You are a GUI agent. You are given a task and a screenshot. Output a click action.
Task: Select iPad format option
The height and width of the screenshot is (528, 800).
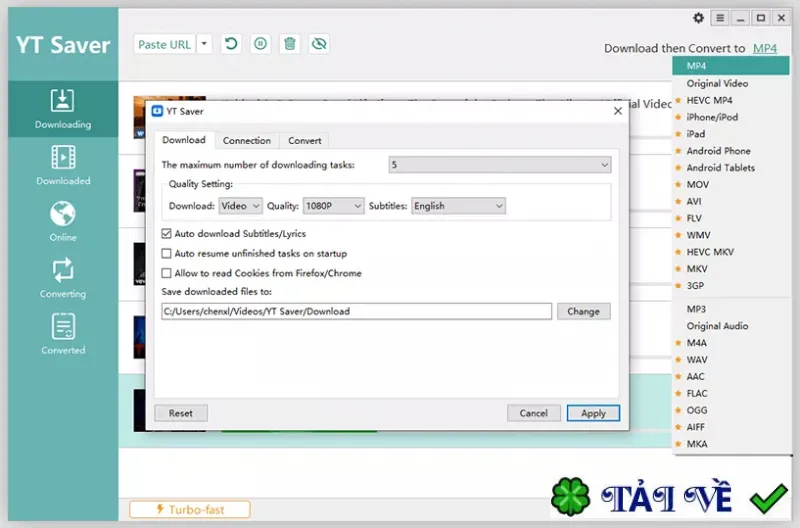pos(731,134)
